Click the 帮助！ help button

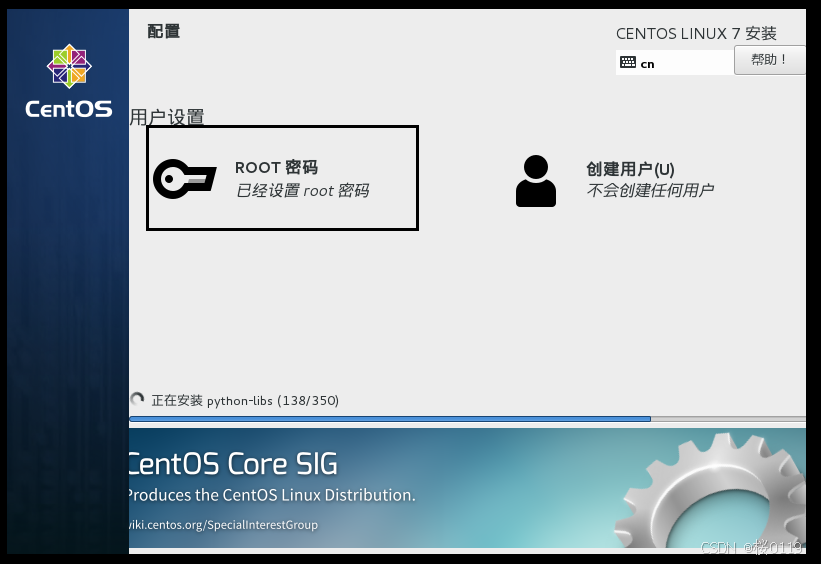pyautogui.click(x=769, y=60)
